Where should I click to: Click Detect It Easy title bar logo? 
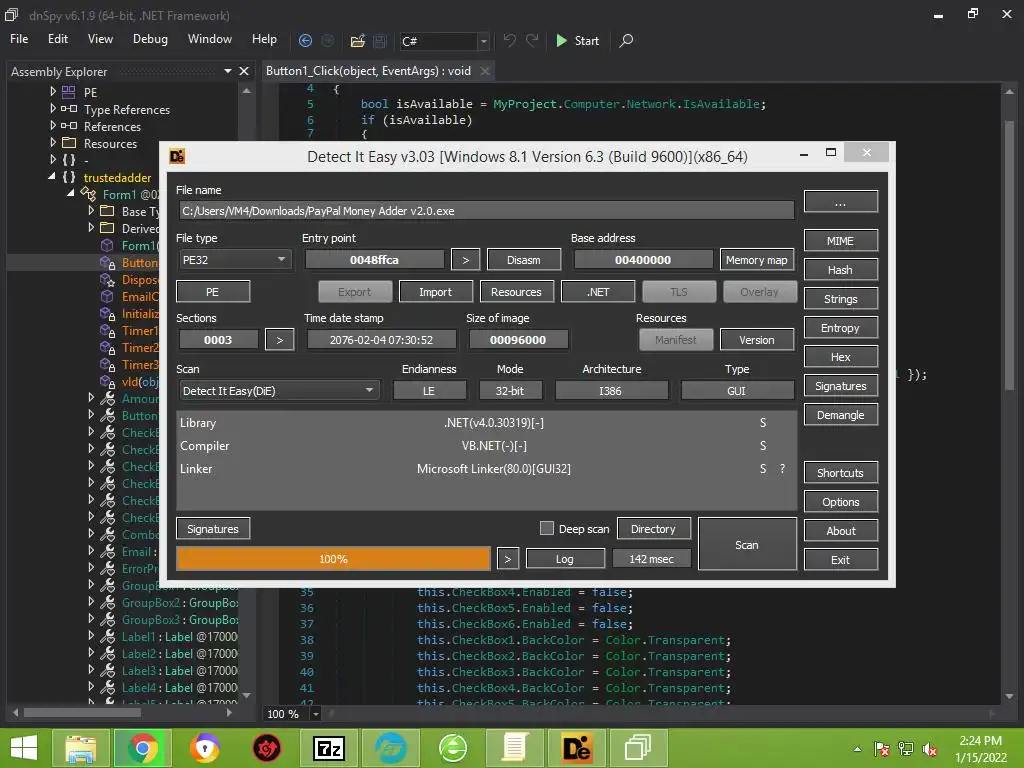coord(177,156)
